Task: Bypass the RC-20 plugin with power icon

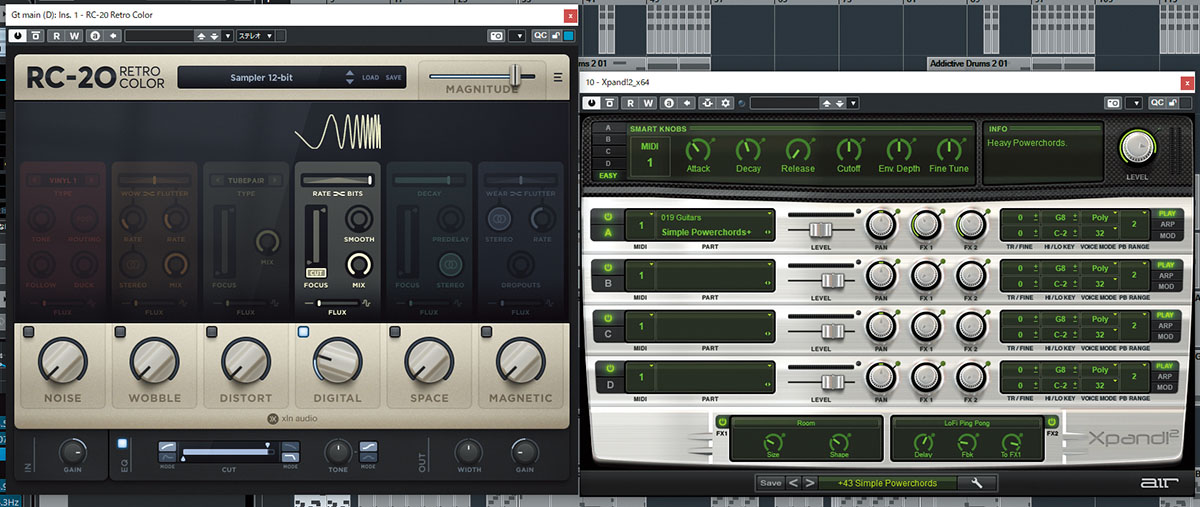Action: (x=18, y=36)
